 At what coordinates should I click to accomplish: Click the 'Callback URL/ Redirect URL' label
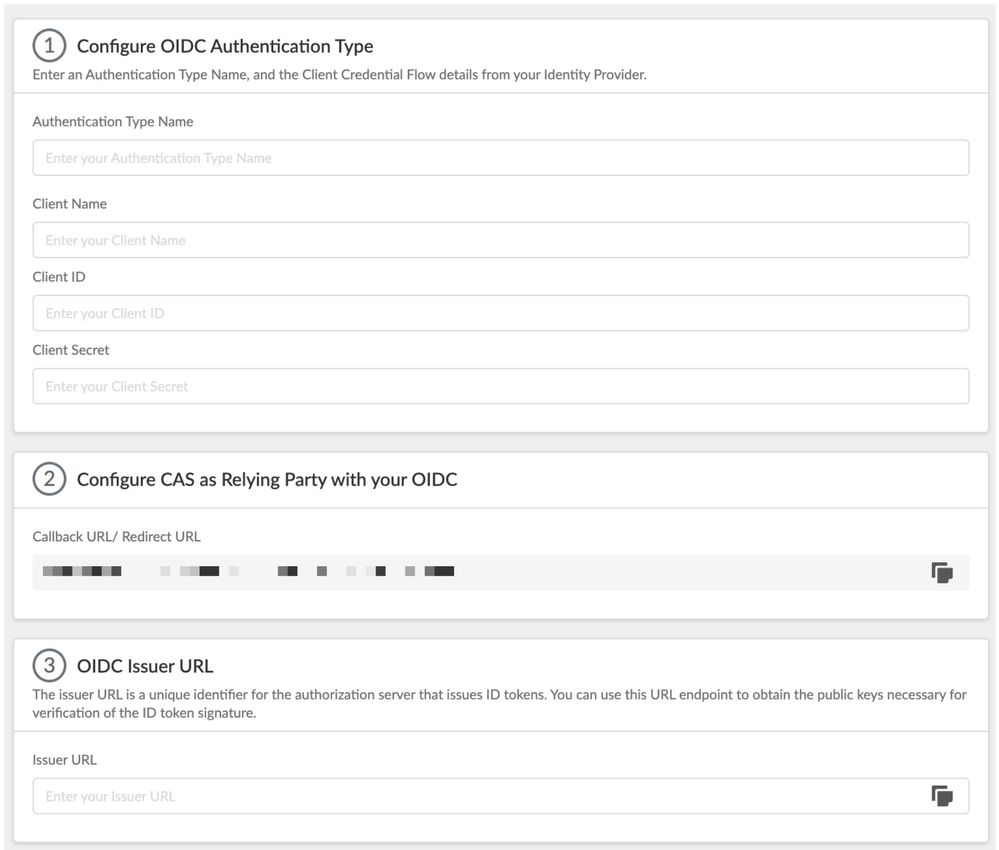coord(117,537)
